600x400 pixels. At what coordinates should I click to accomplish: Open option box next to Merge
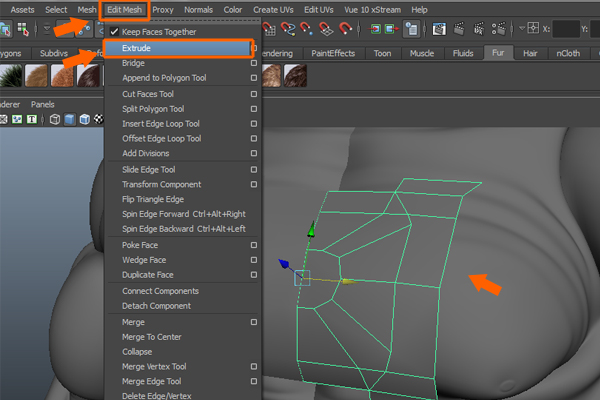[255, 322]
